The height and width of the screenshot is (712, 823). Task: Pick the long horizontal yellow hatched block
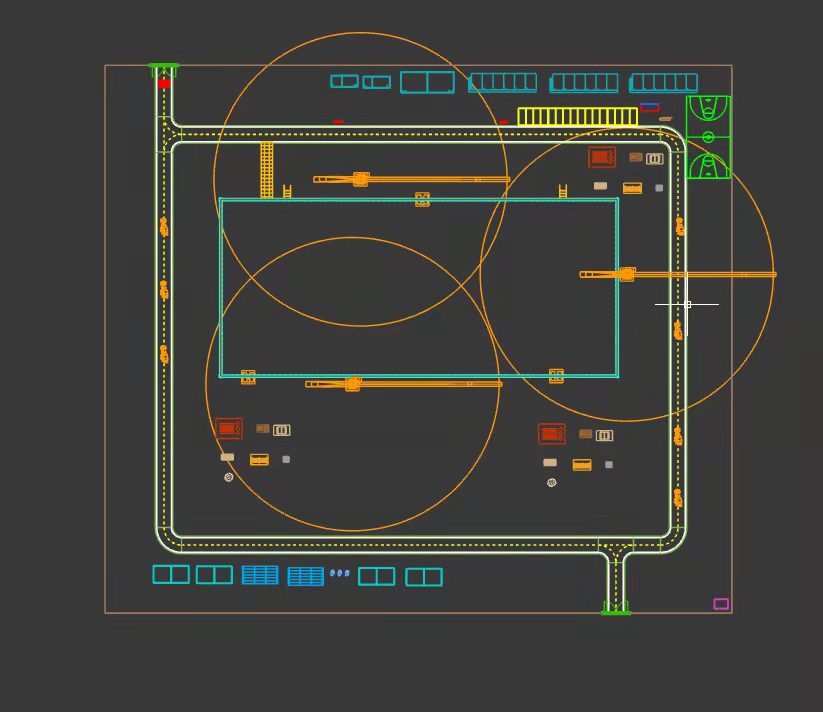coord(577,116)
